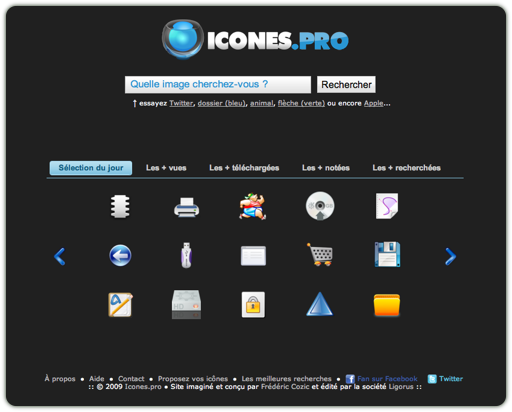
Task: Open the À propos footer link
Action: [60, 379]
